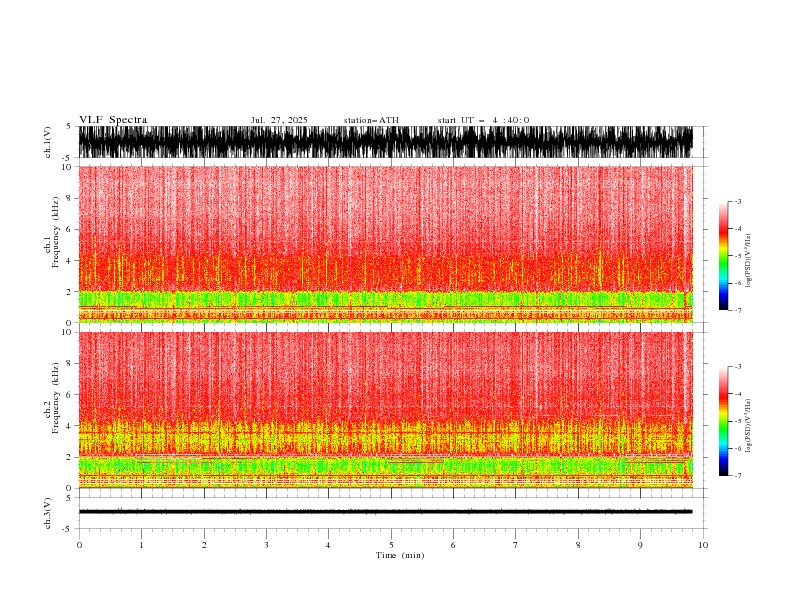Click the "ch.1(V)" axis label

pyautogui.click(x=48, y=142)
